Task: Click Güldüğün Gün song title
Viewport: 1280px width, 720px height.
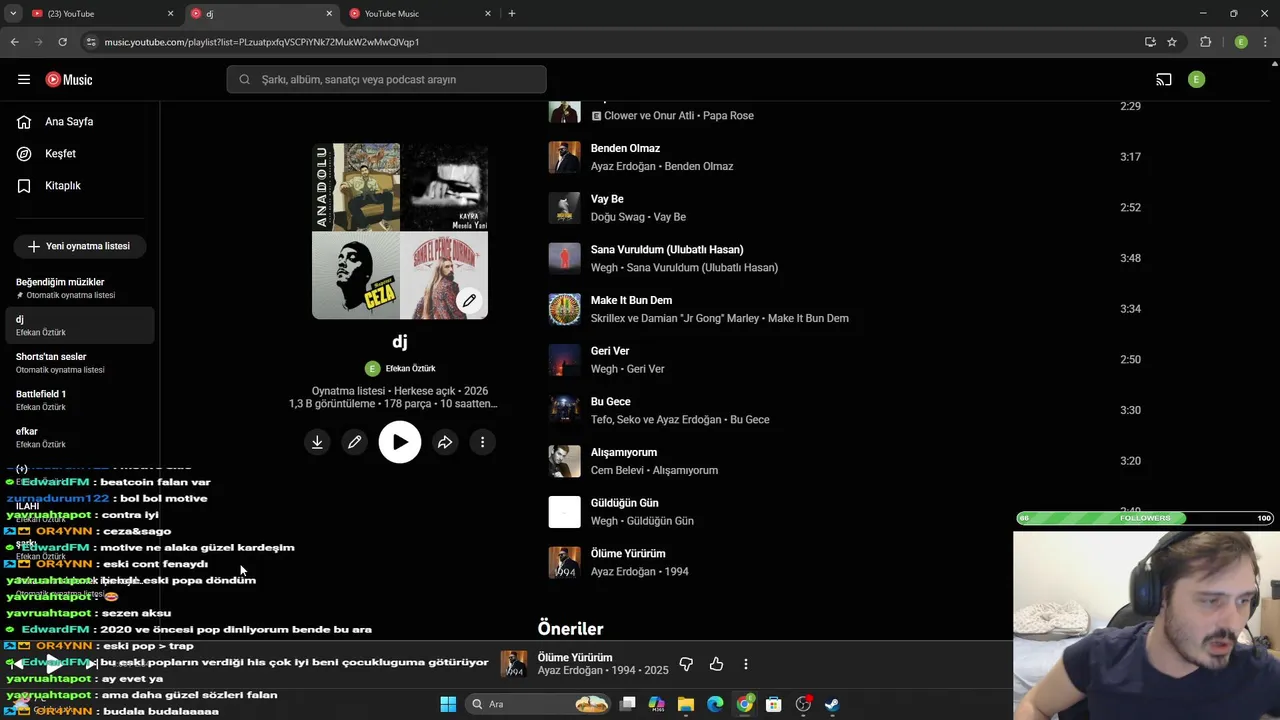Action: point(624,503)
